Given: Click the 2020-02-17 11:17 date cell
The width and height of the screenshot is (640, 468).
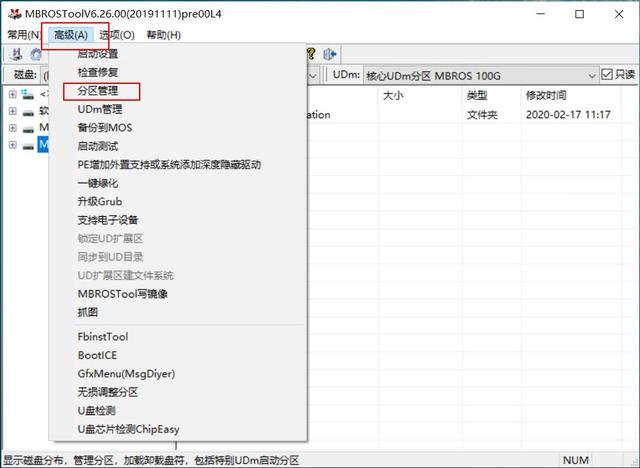Looking at the screenshot, I should pos(568,115).
